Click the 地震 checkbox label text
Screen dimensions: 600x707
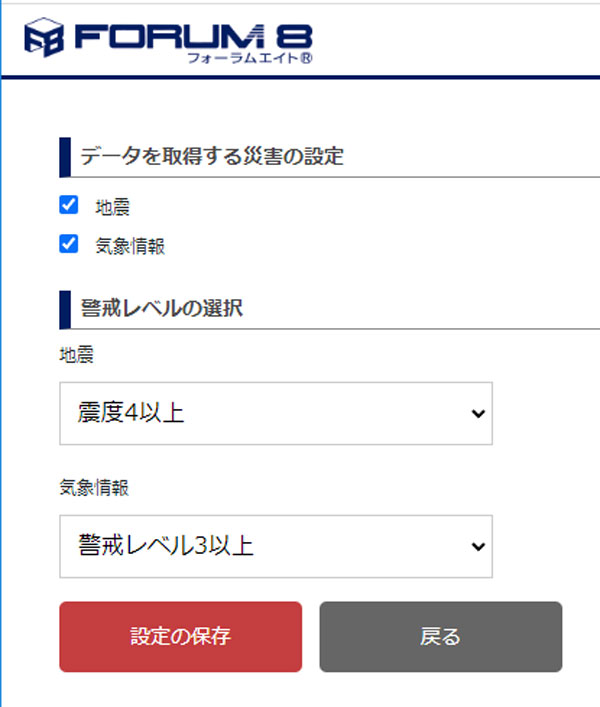point(113,207)
